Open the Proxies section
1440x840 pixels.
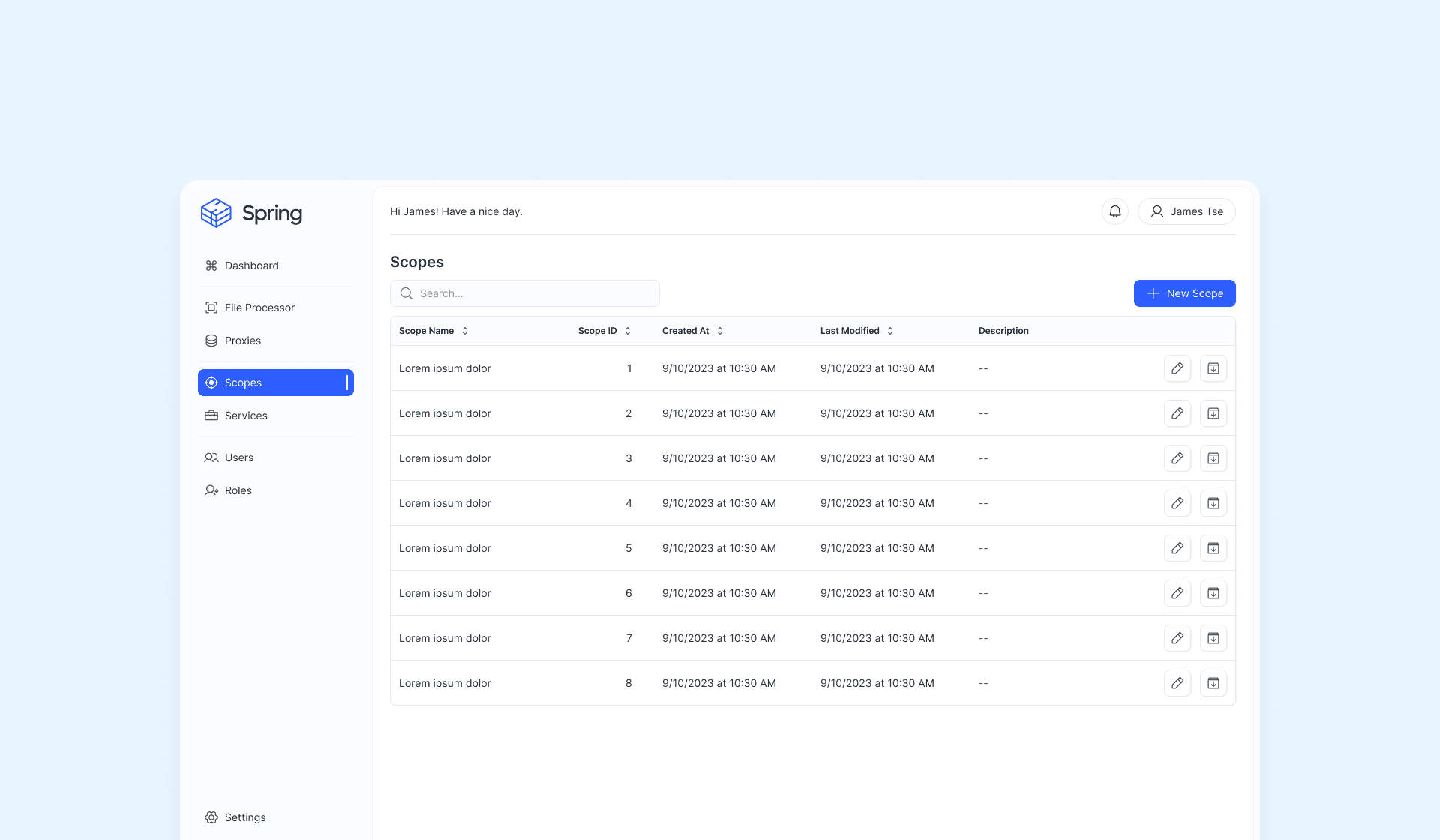click(243, 340)
